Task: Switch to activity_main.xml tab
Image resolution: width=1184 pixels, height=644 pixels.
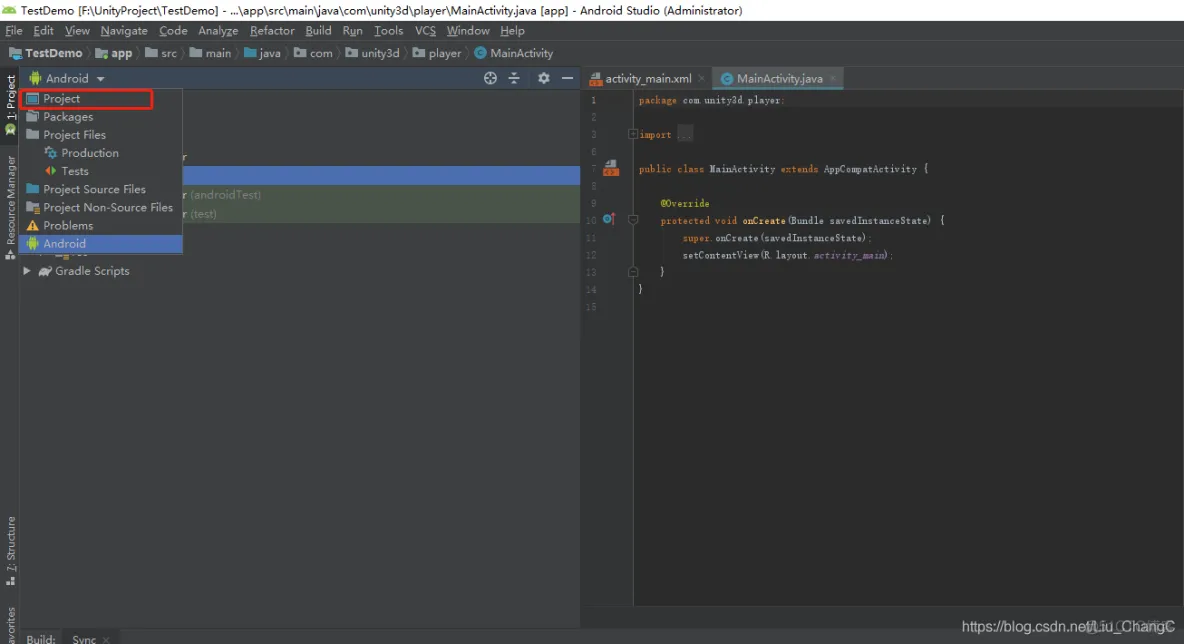Action: (x=648, y=79)
